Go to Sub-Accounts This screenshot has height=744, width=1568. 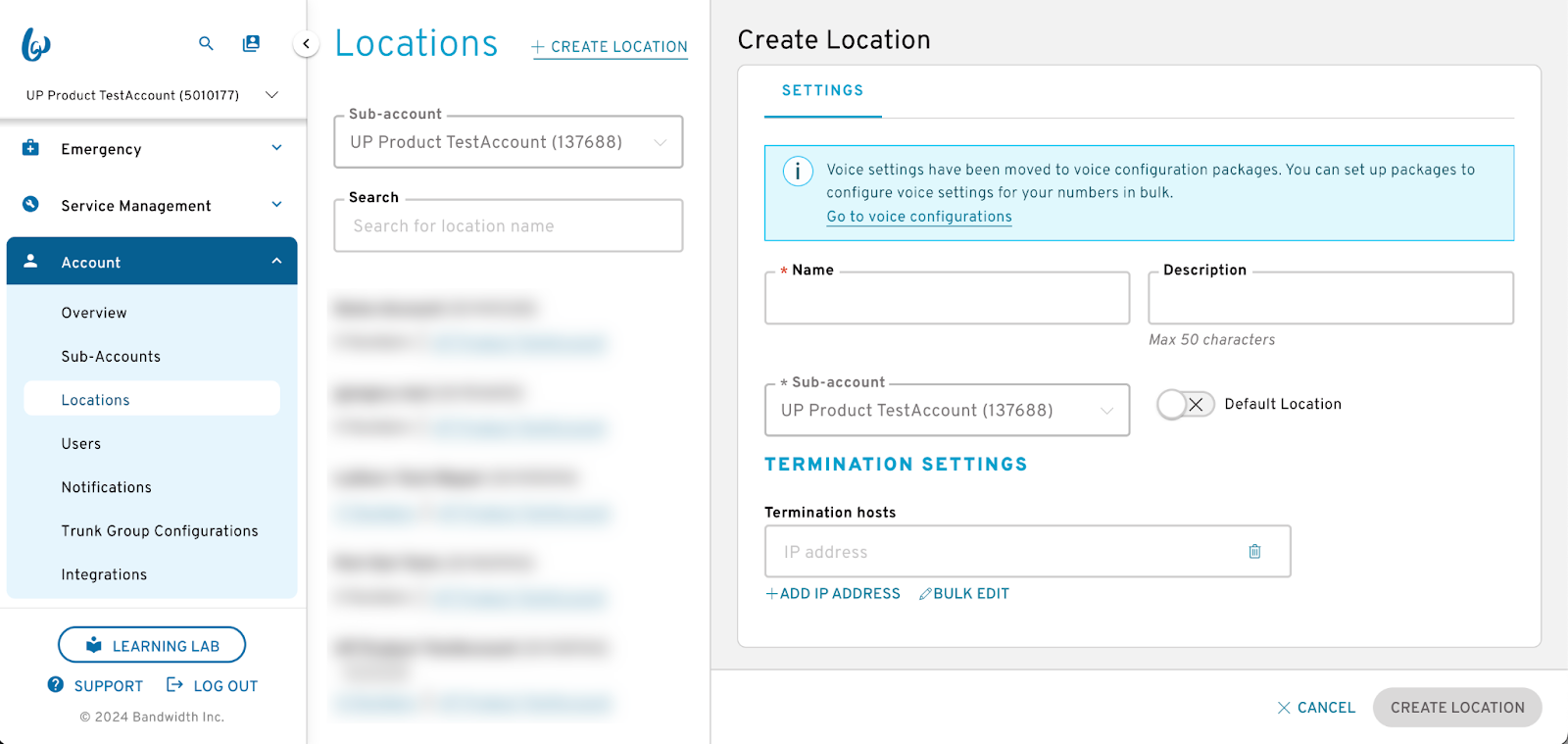click(x=111, y=357)
